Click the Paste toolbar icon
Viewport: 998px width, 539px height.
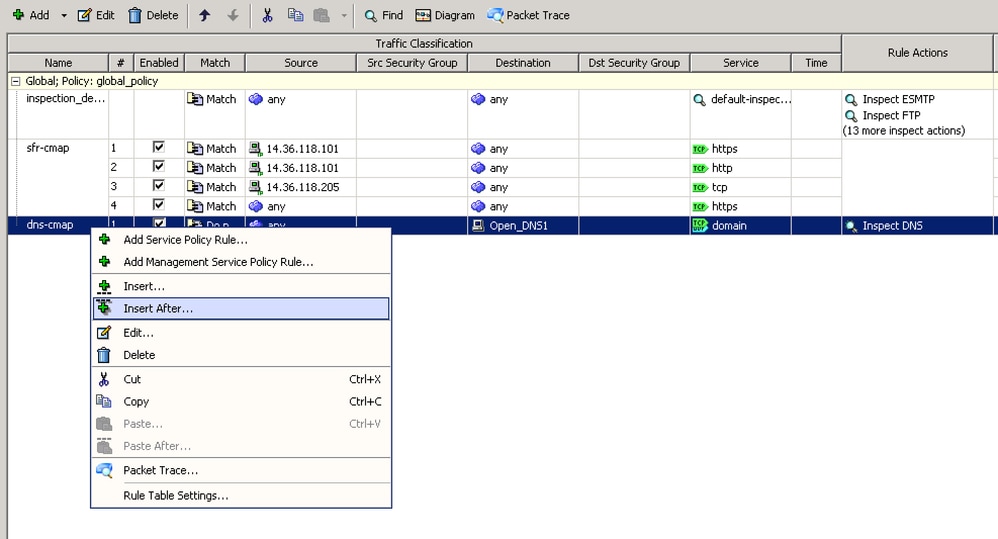point(322,15)
